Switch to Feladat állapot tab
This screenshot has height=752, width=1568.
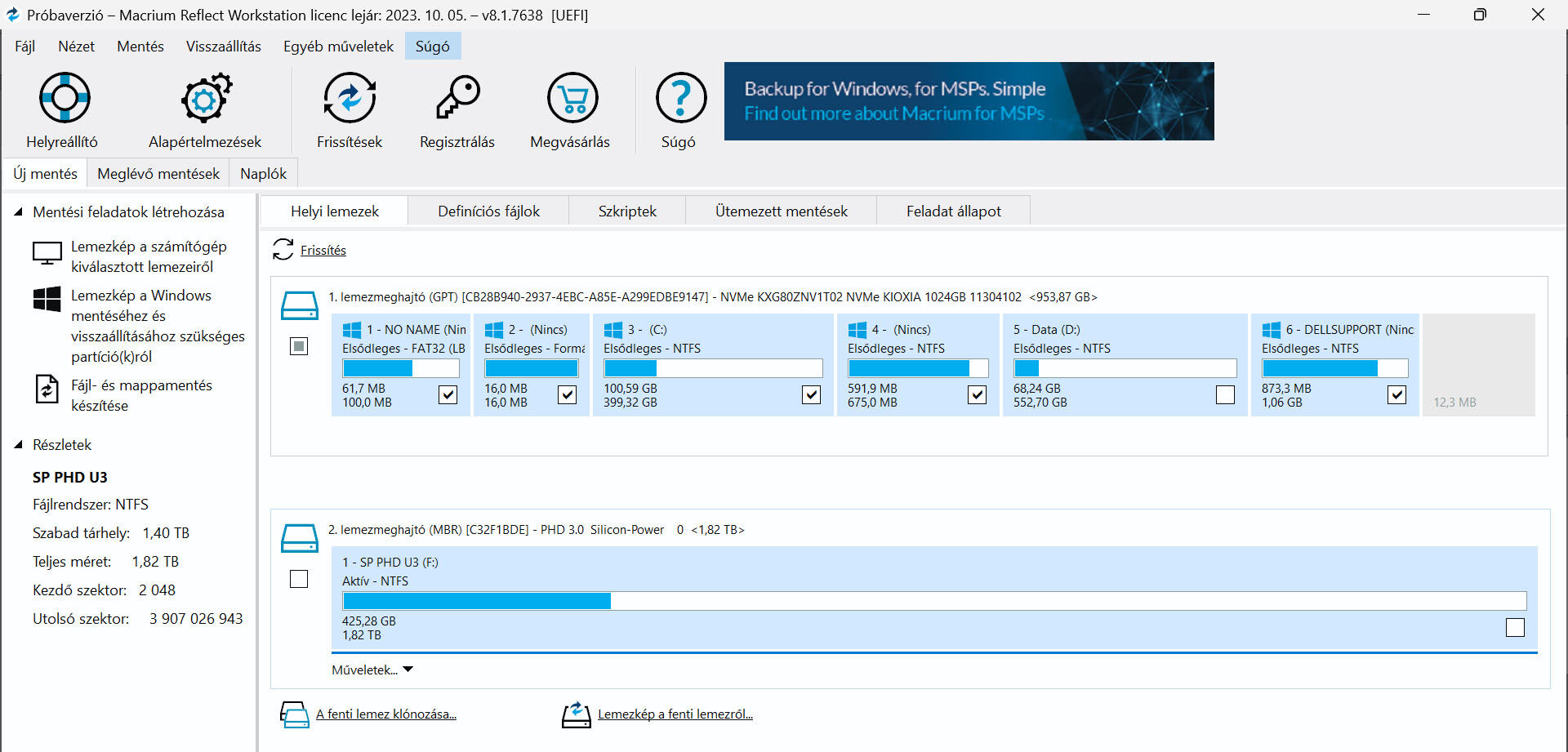954,211
